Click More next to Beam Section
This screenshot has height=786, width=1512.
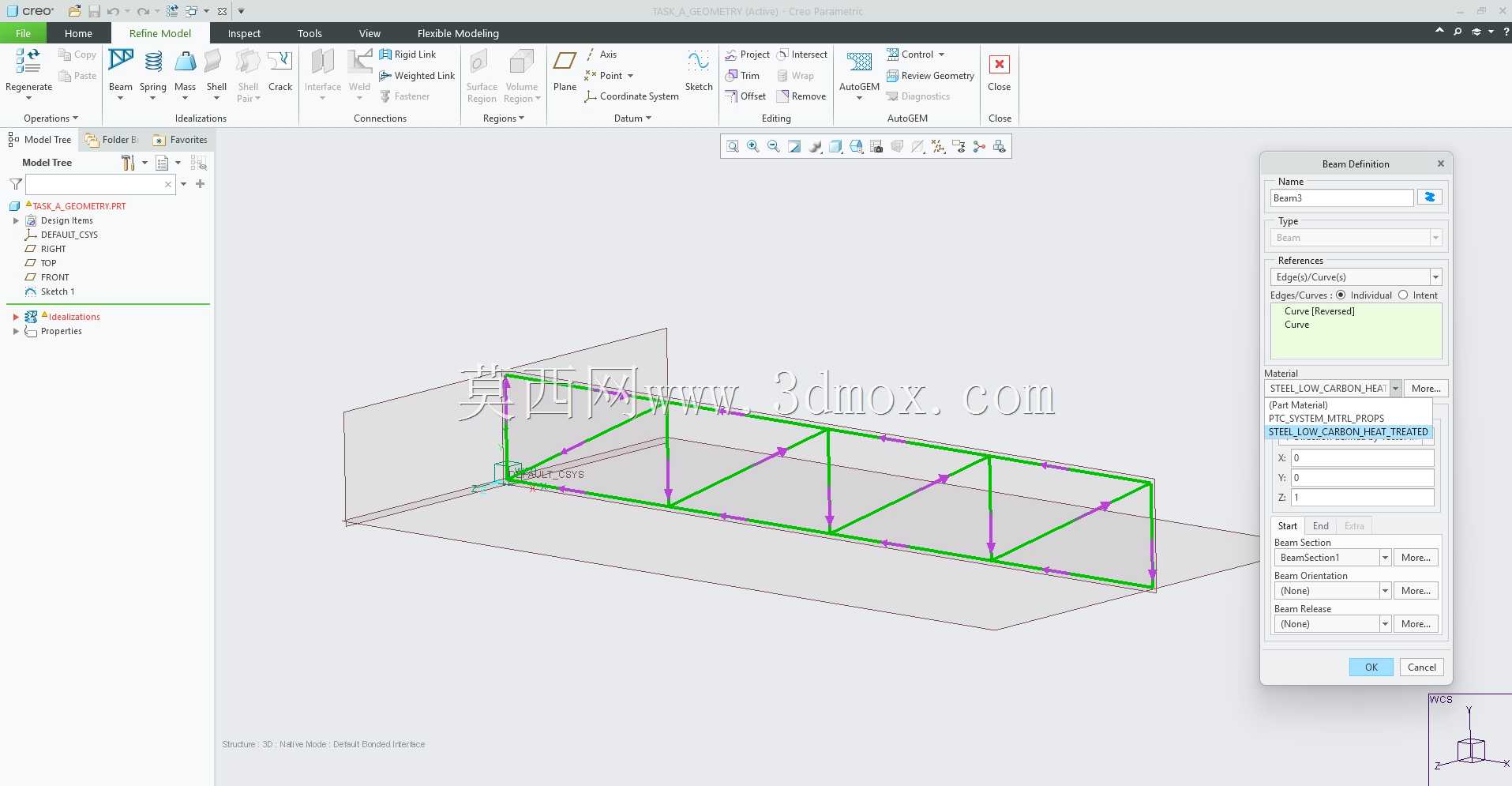click(1416, 558)
